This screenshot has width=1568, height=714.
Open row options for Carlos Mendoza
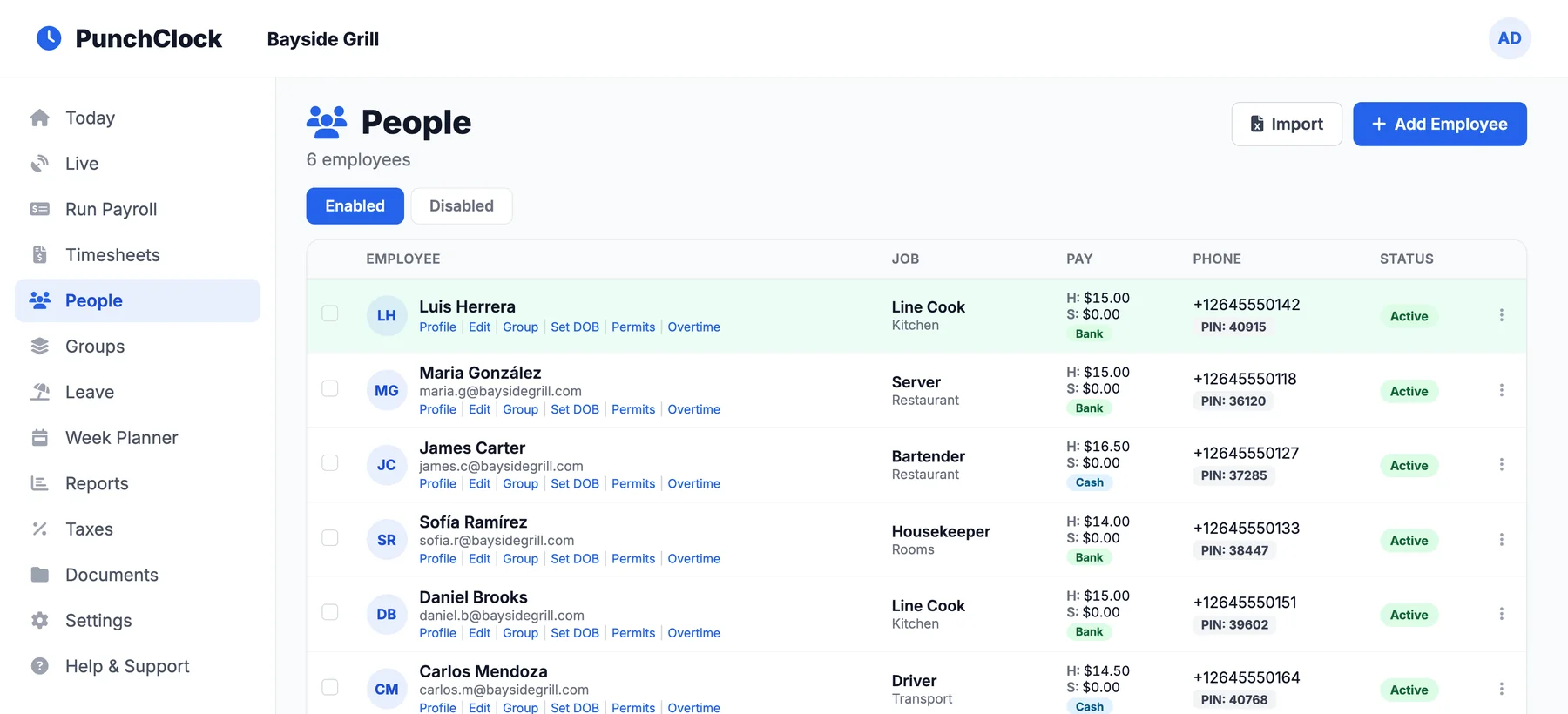click(1502, 689)
